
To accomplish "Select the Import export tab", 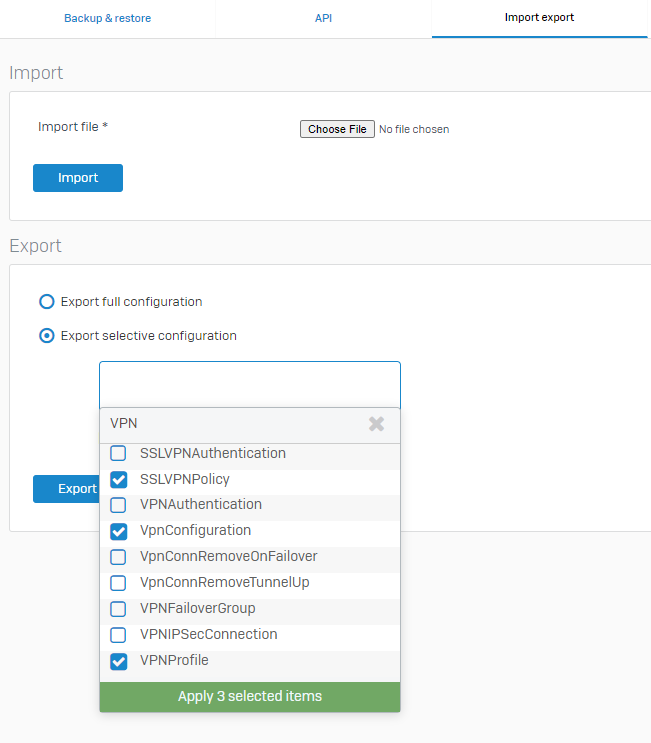I will (x=539, y=18).
